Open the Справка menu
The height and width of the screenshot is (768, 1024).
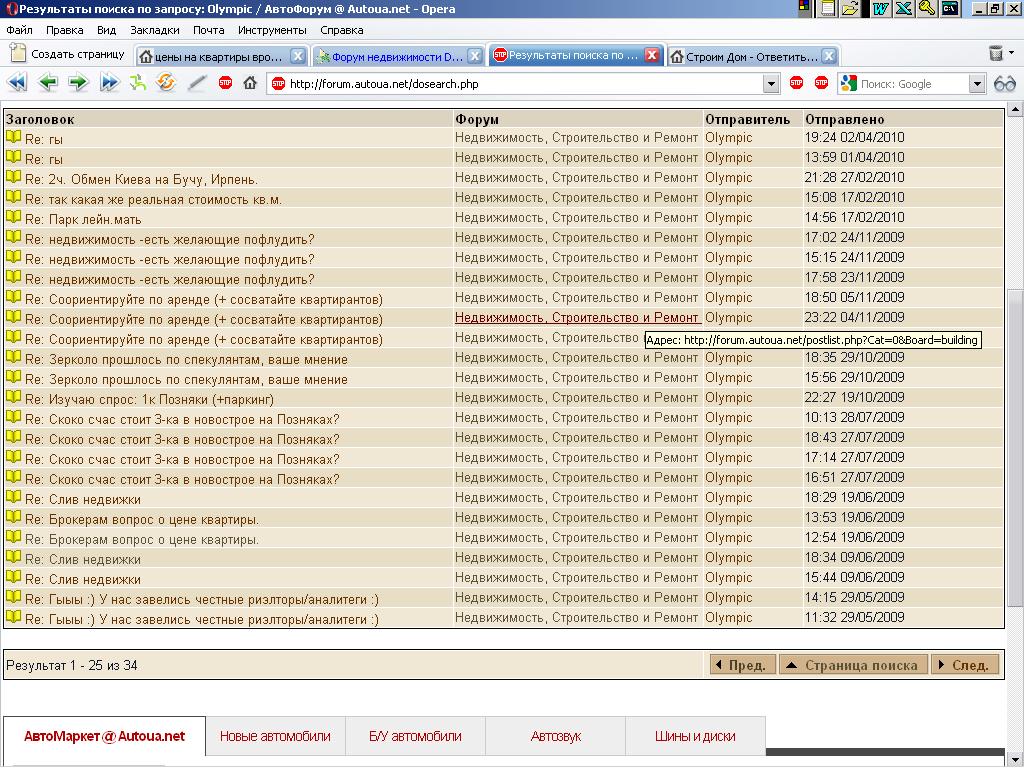(342, 30)
